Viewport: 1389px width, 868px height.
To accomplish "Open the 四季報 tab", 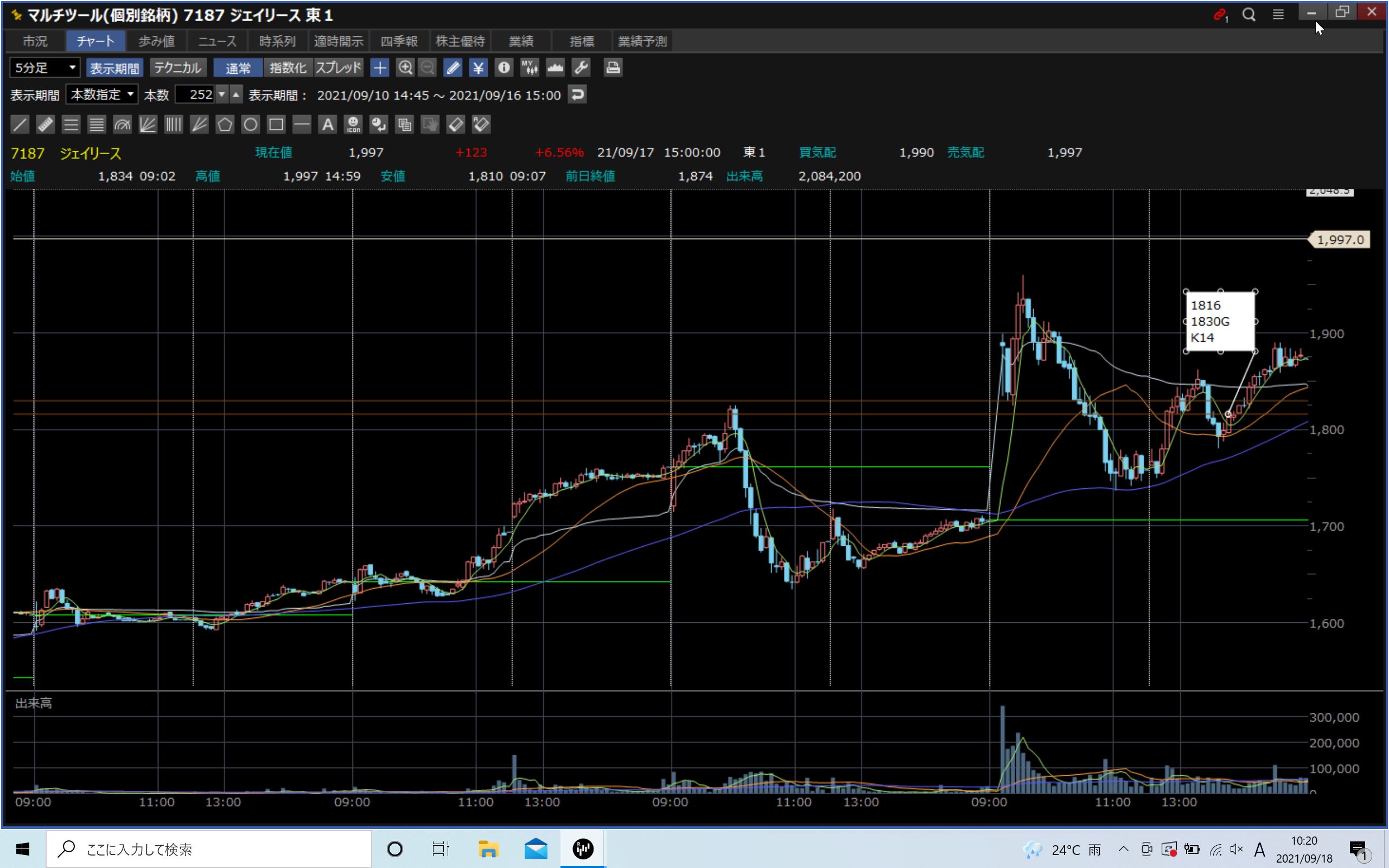I will tap(399, 41).
